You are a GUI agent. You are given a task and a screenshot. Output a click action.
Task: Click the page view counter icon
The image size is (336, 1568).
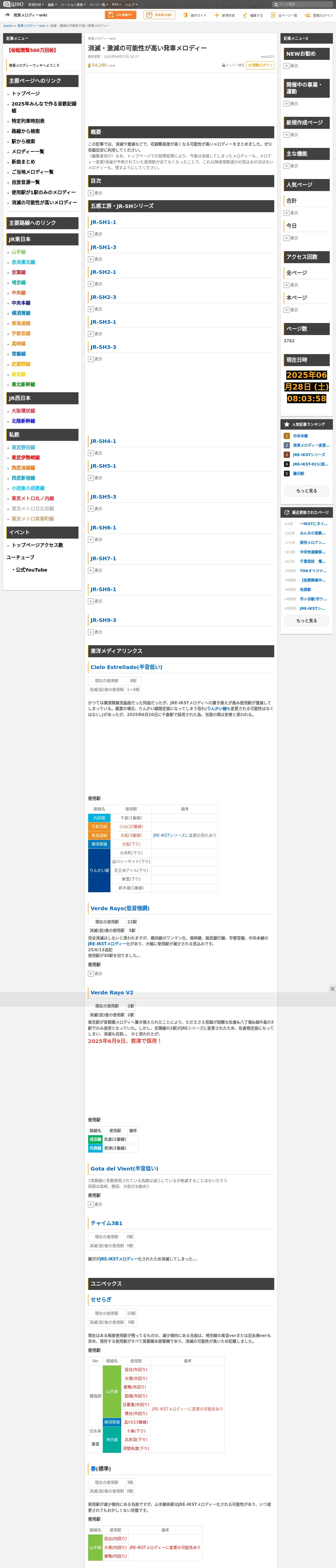pyautogui.click(x=89, y=65)
